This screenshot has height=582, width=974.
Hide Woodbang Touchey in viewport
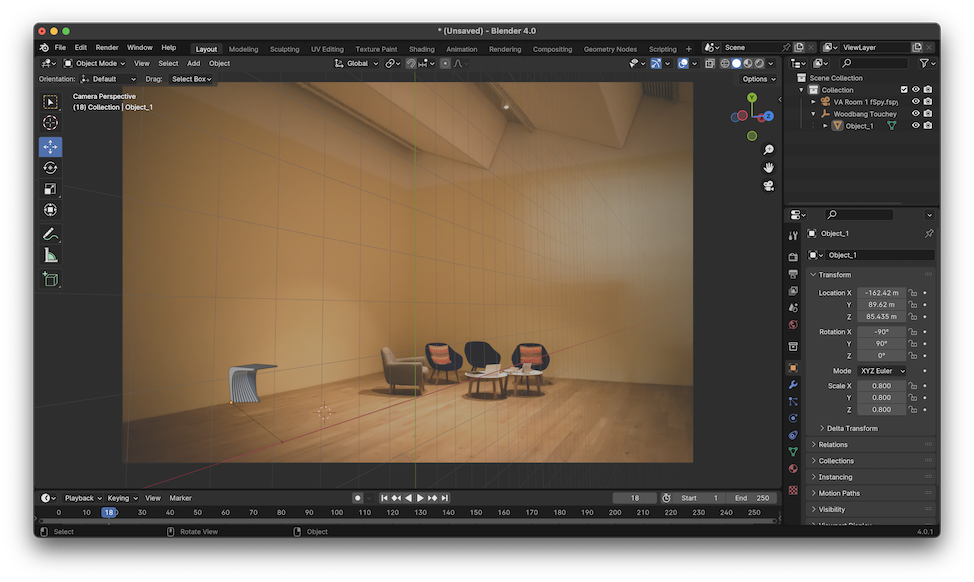(916, 114)
